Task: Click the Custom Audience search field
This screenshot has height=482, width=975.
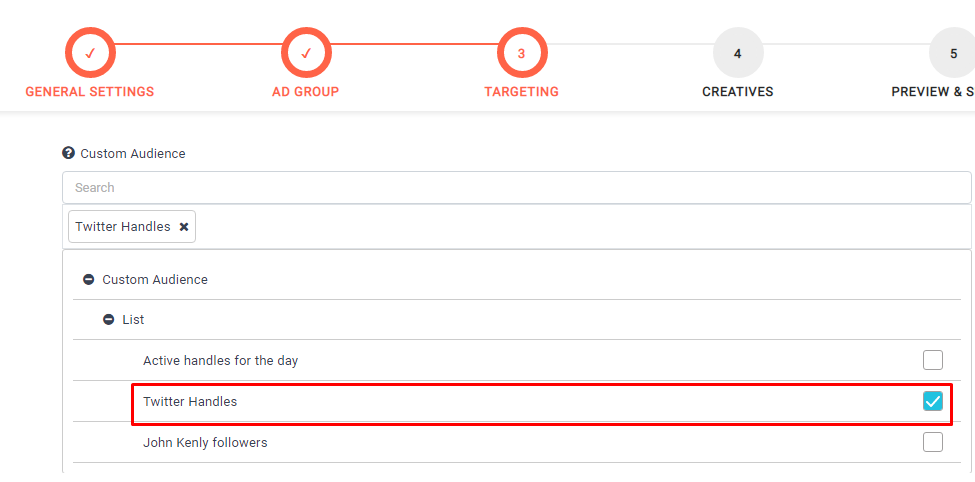Action: [516, 187]
